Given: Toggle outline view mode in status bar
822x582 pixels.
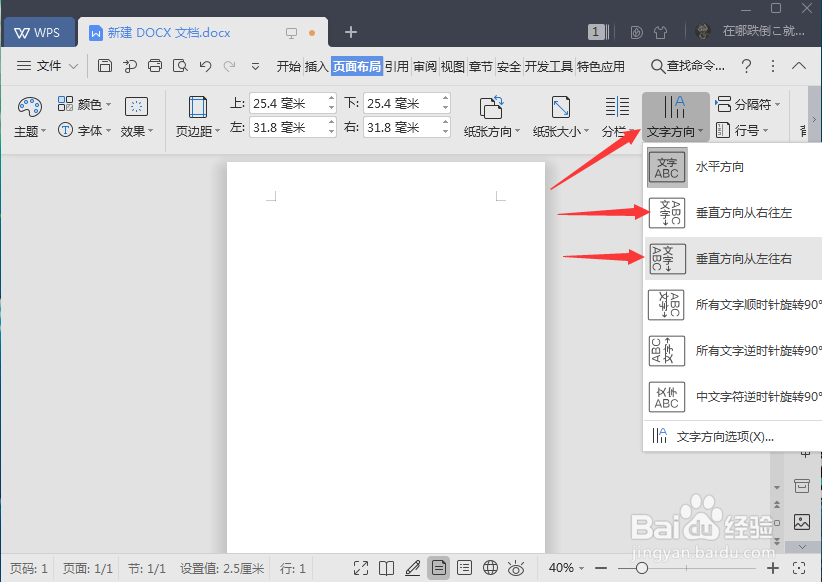Looking at the screenshot, I should click(x=464, y=568).
